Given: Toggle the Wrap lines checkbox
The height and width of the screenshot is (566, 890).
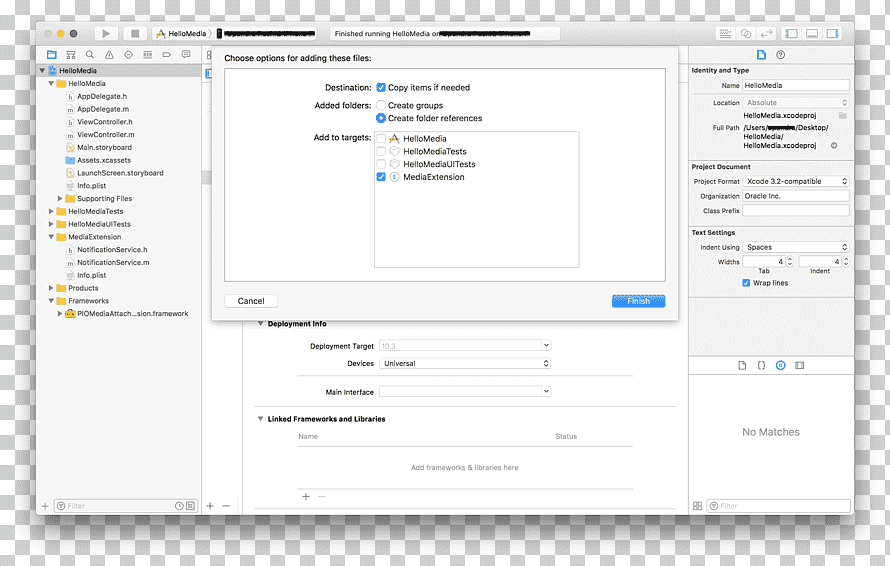Looking at the screenshot, I should [x=746, y=283].
